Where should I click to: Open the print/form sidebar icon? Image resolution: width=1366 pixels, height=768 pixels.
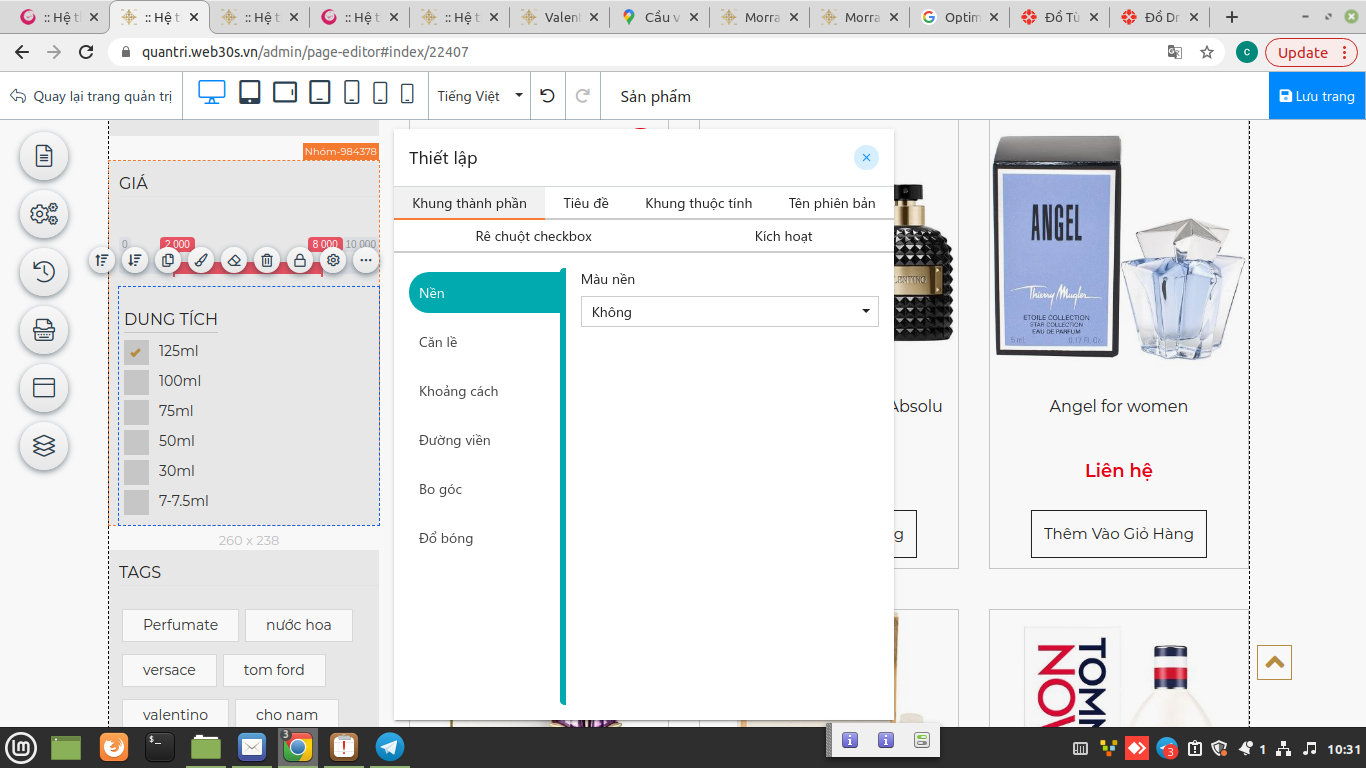click(x=44, y=330)
